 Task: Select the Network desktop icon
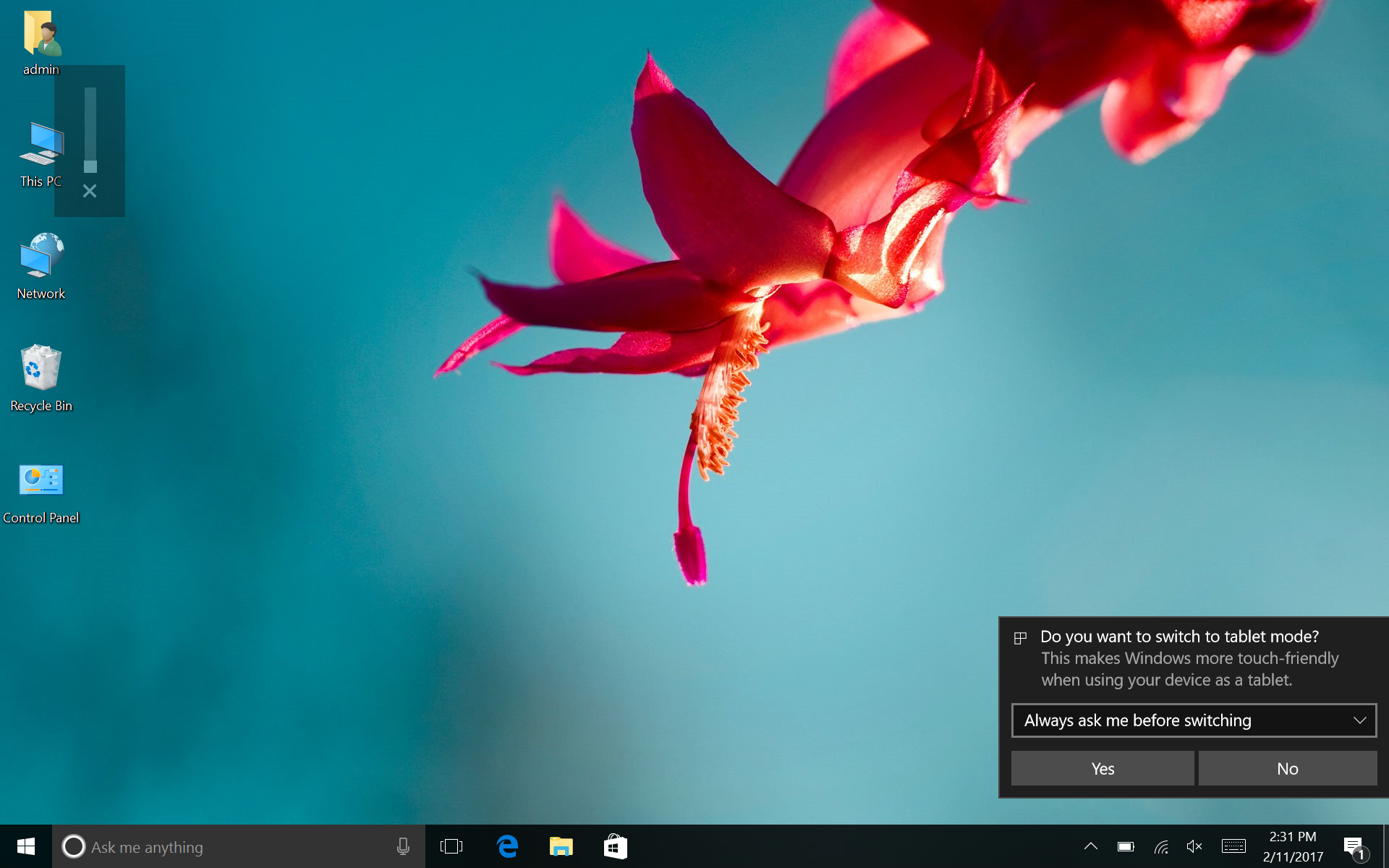pos(41,266)
